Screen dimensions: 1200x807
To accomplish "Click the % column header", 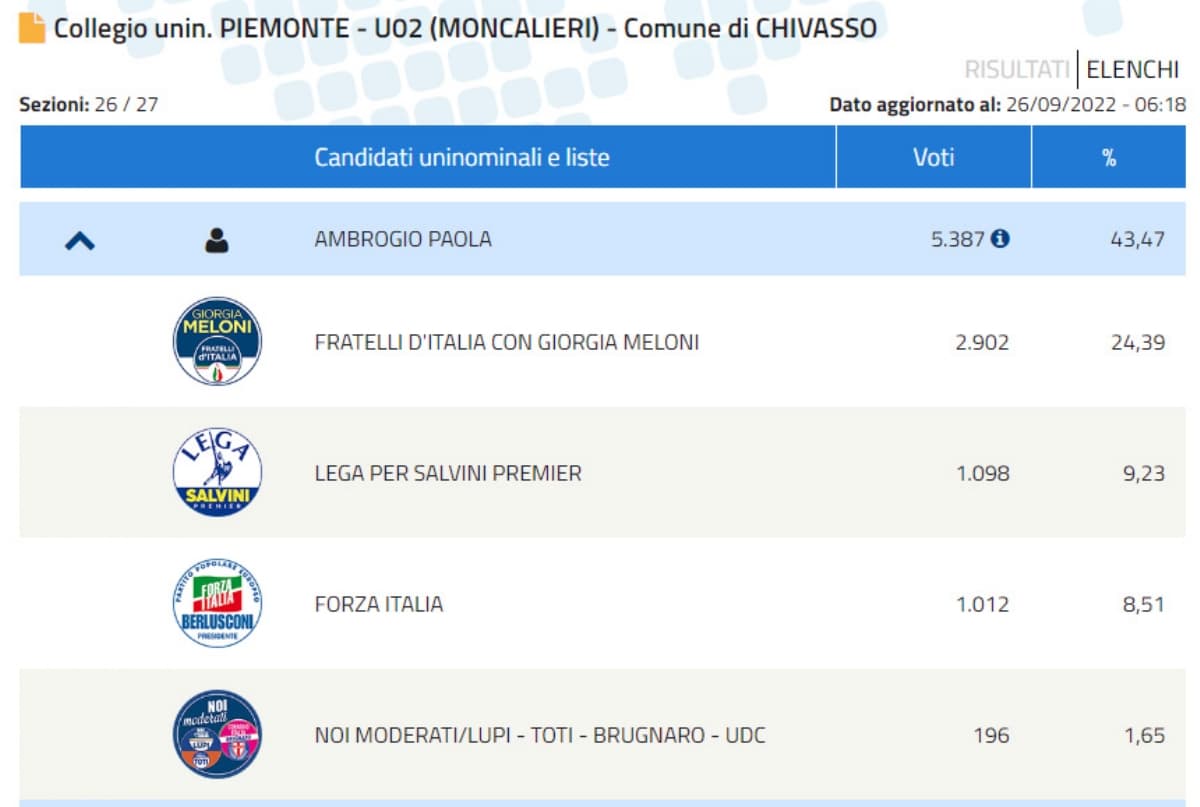I will click(x=1108, y=157).
